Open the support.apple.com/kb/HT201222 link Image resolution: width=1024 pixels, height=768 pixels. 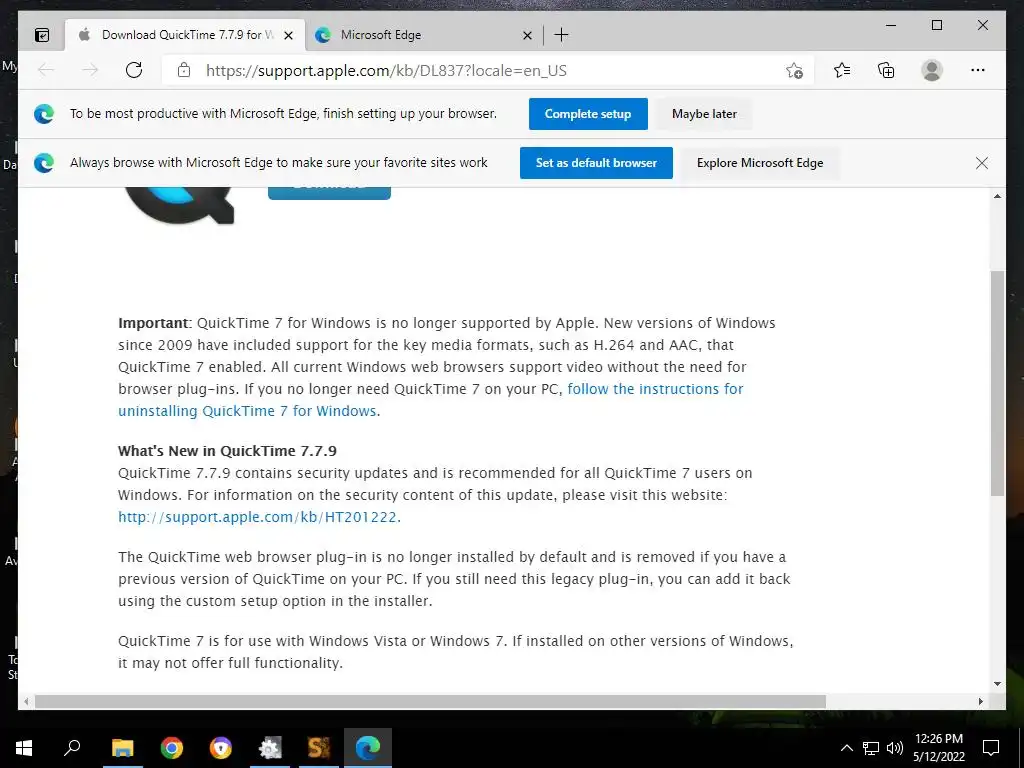tap(257, 517)
